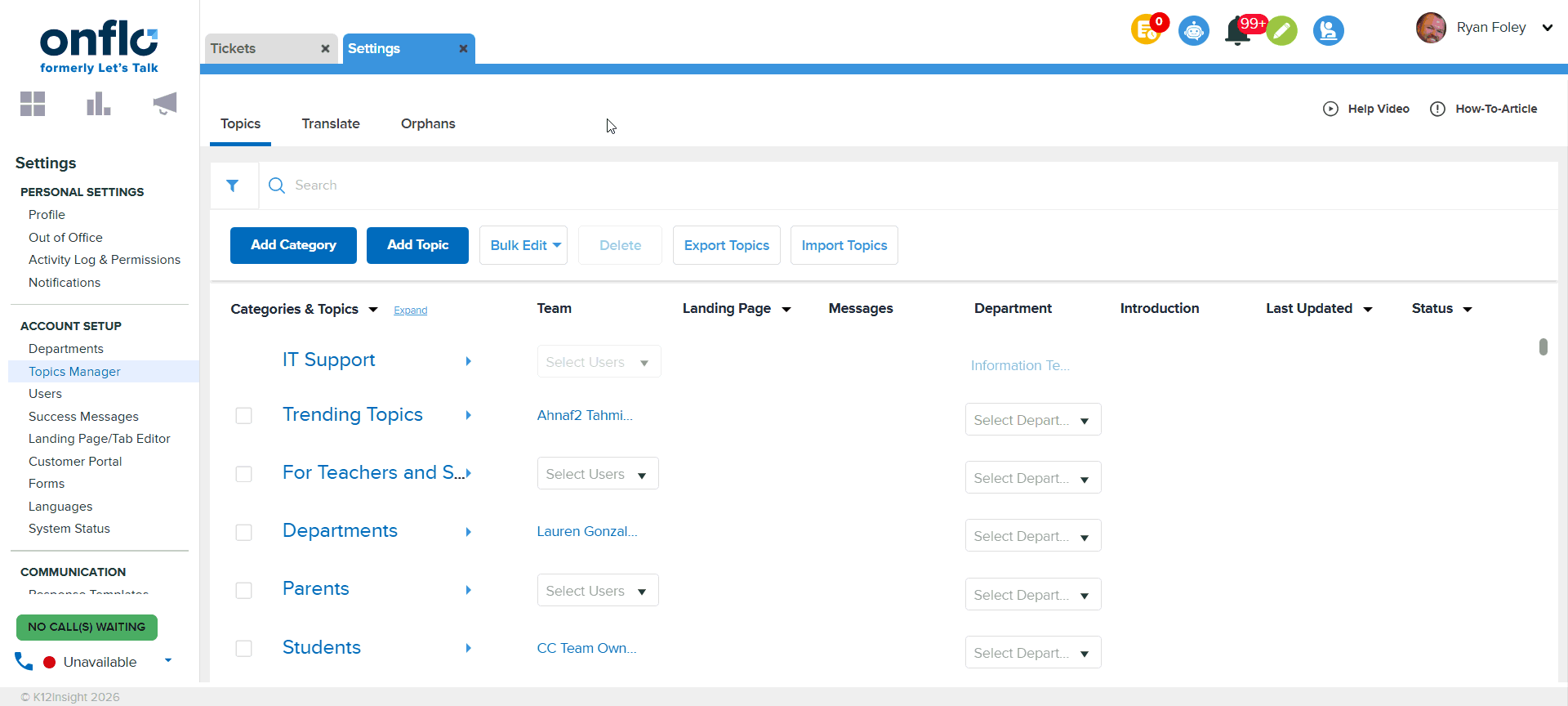
Task: Open the blue chatbot robot icon
Action: [1194, 31]
